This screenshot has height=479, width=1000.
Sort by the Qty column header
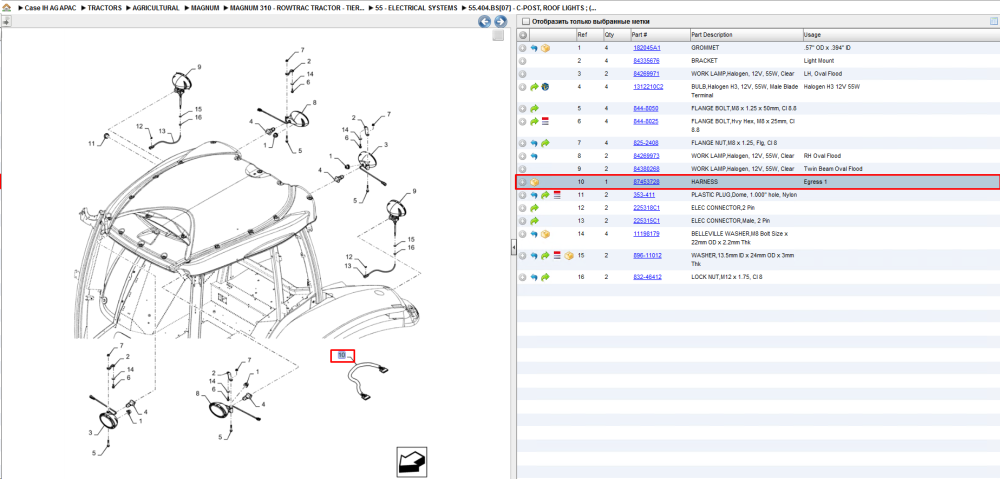click(x=615, y=34)
